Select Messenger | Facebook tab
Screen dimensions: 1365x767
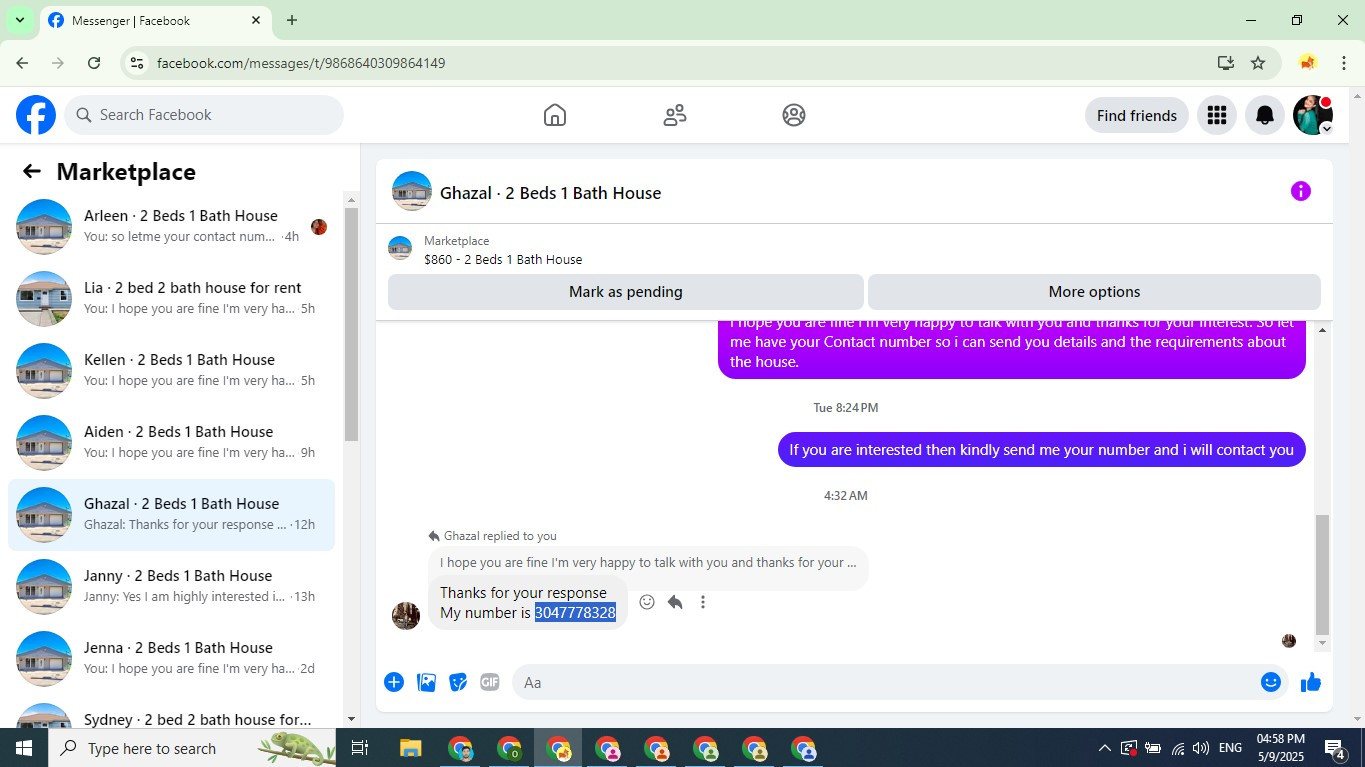pos(155,20)
